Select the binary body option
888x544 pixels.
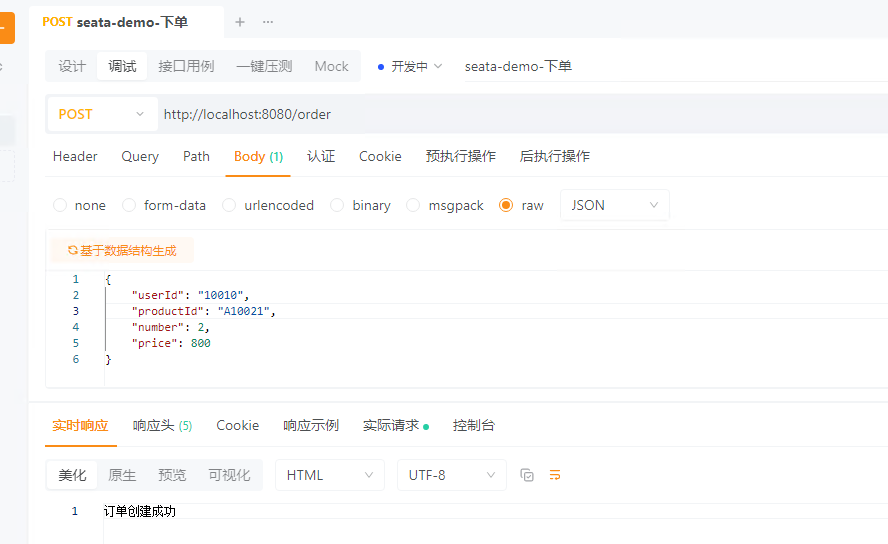337,205
